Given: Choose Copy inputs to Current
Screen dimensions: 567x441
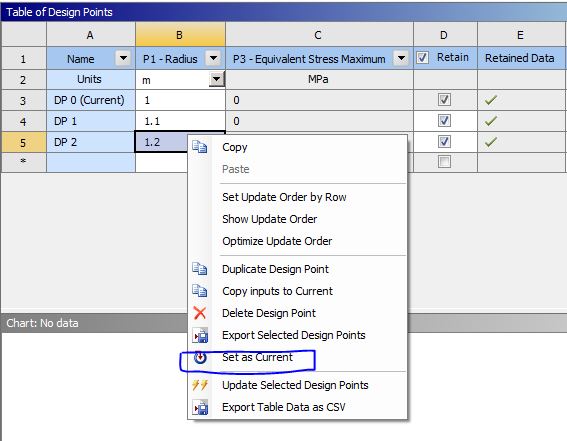Looking at the screenshot, I should (297, 291).
